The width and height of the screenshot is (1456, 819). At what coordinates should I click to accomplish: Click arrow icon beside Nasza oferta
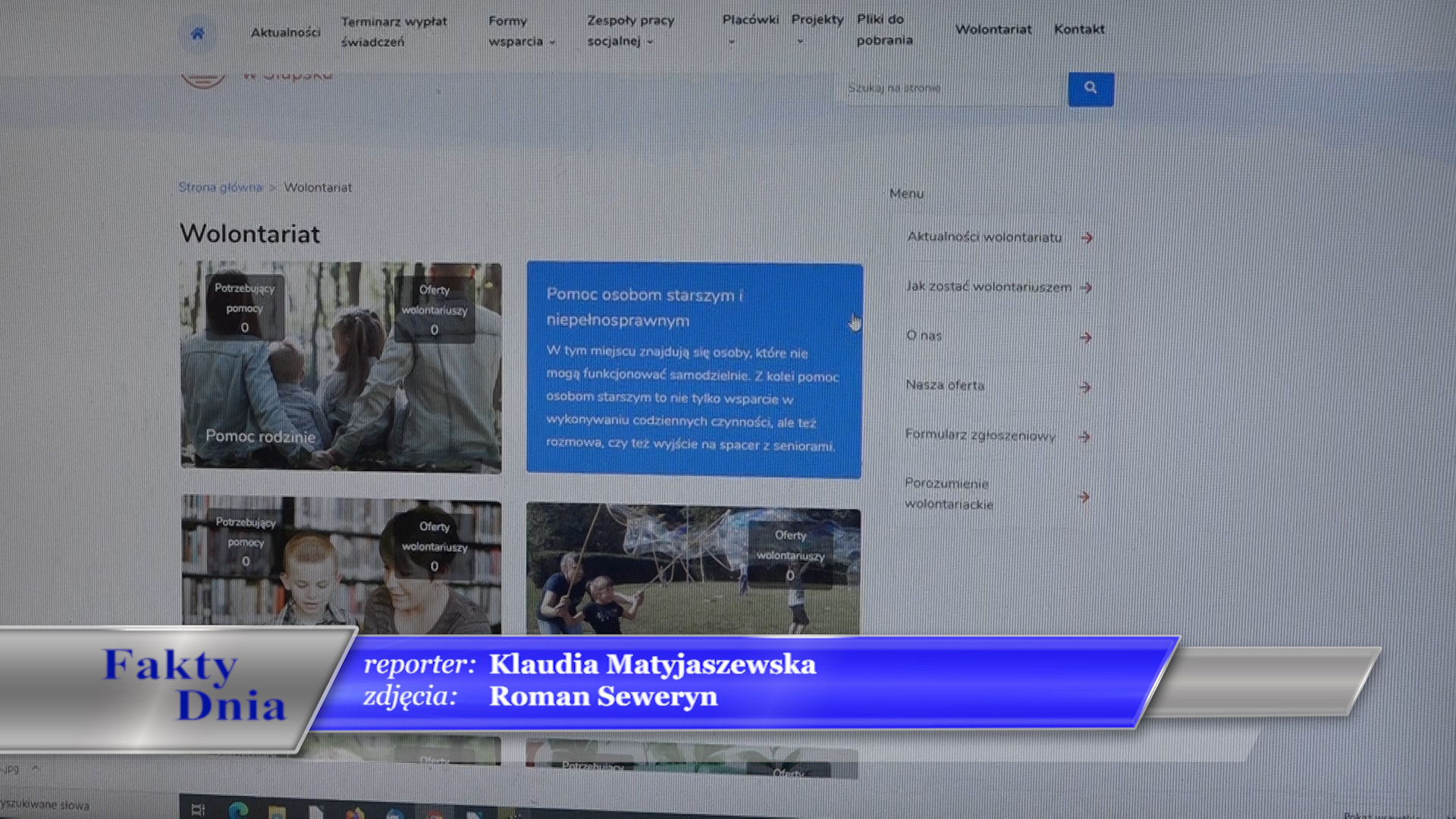1084,388
